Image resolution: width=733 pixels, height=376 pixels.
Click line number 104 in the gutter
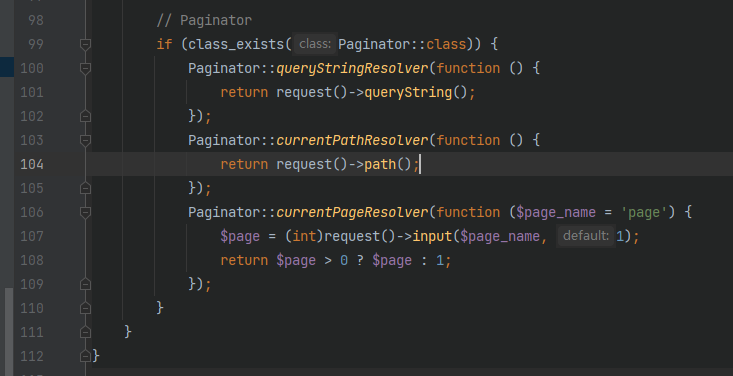coord(32,165)
